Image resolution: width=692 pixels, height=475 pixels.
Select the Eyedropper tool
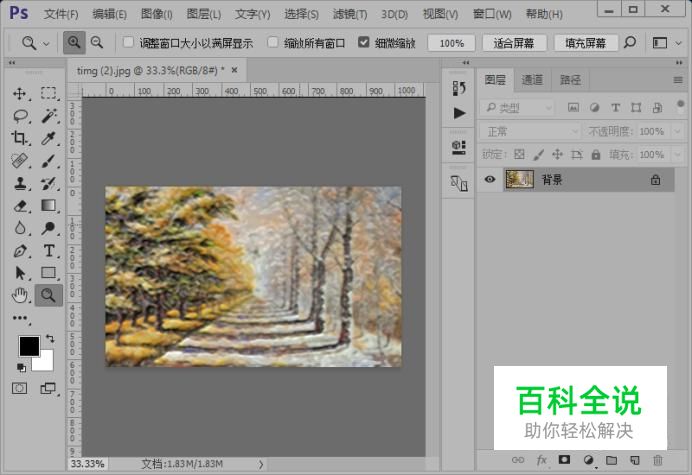tap(48, 138)
